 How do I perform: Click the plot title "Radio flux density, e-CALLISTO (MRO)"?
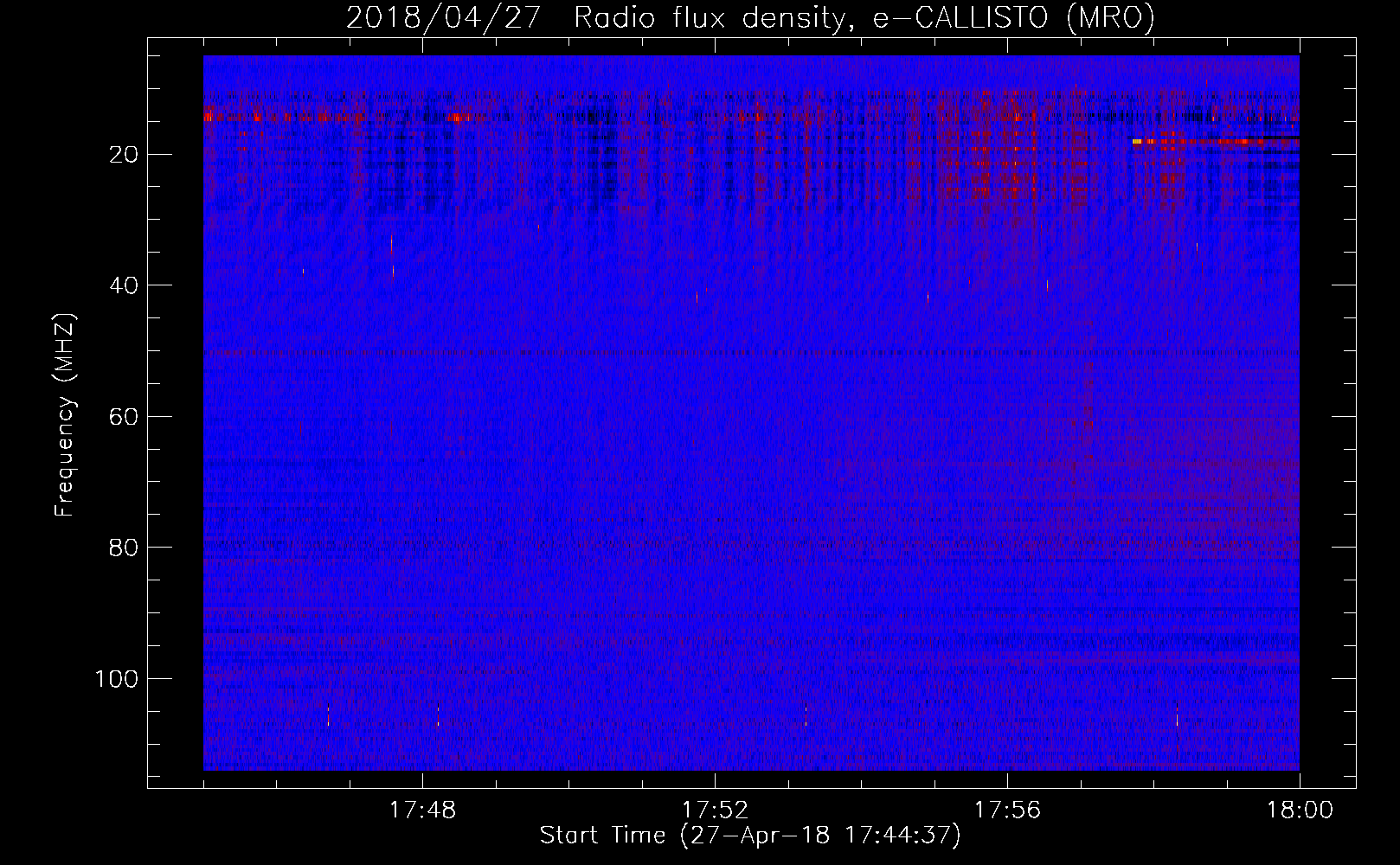864,17
